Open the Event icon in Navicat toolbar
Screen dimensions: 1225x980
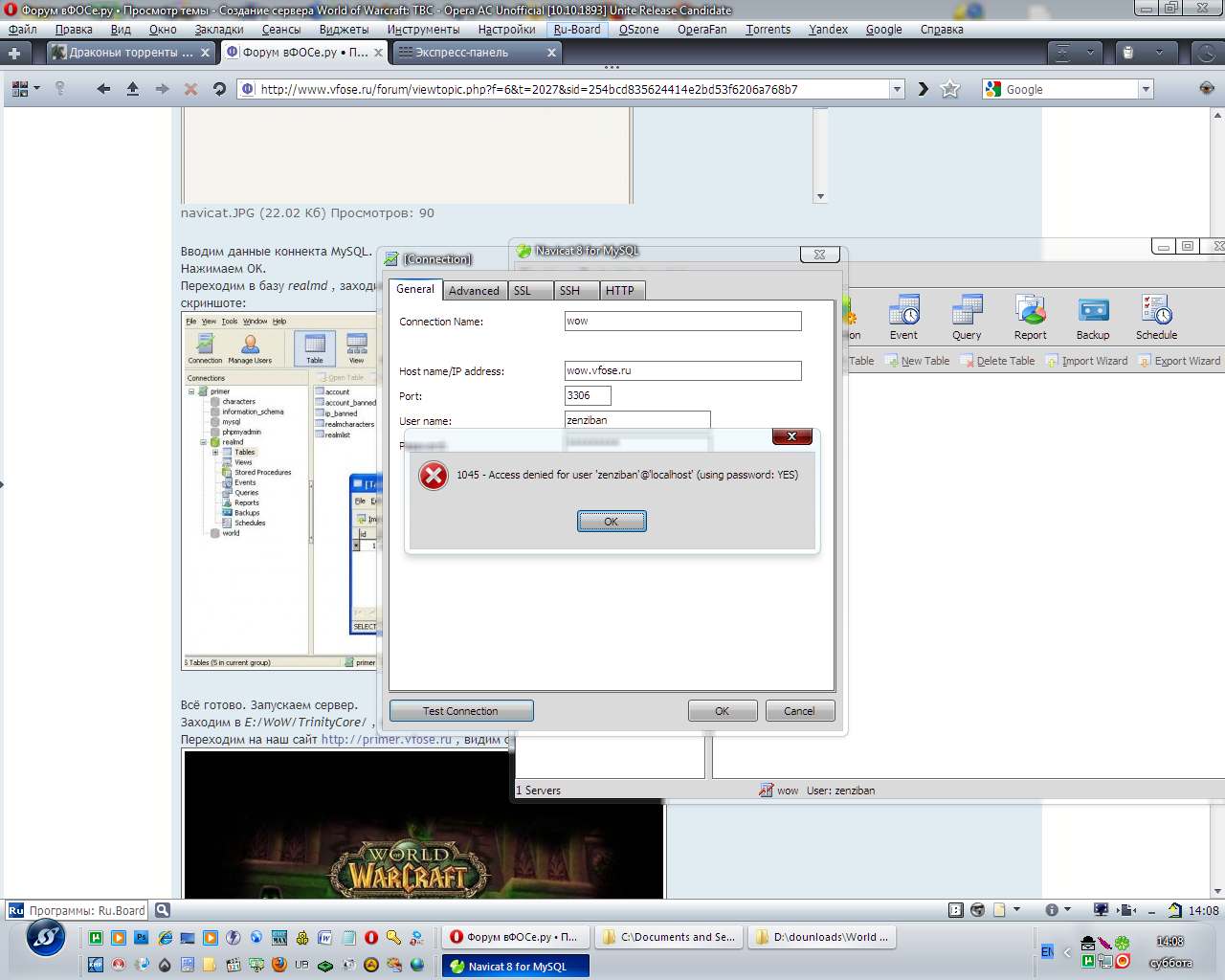pos(903,318)
